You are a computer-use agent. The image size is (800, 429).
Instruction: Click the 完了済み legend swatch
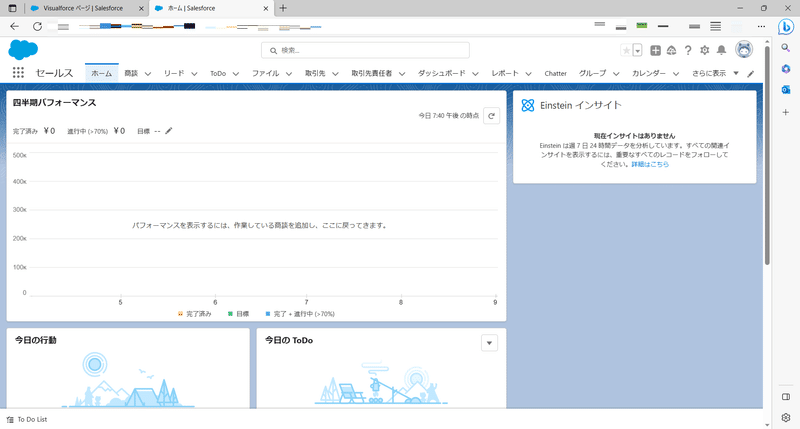[x=180, y=314]
